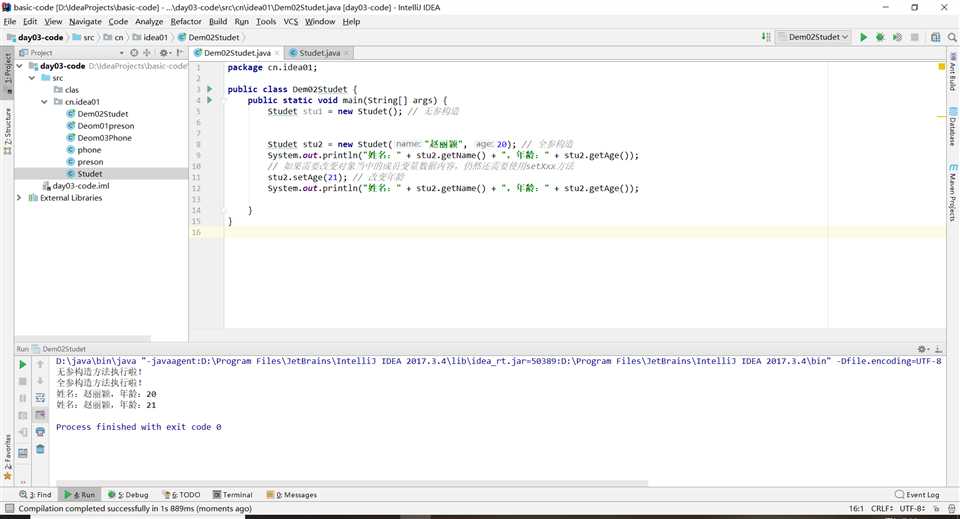Open the Terminal tool window

pos(233,495)
